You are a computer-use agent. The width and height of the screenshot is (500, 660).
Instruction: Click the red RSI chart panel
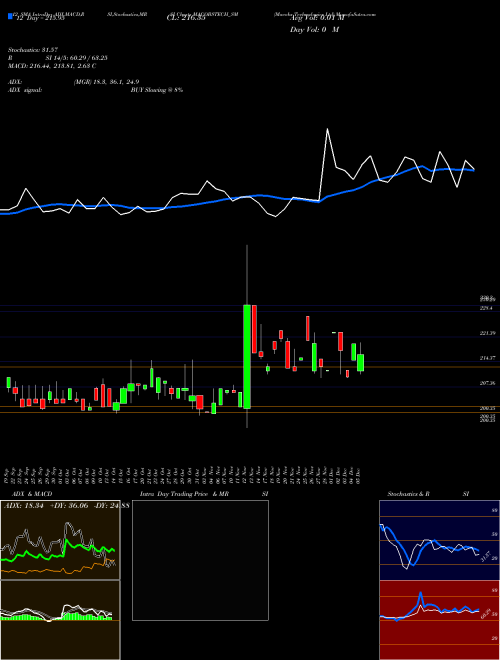click(439, 620)
